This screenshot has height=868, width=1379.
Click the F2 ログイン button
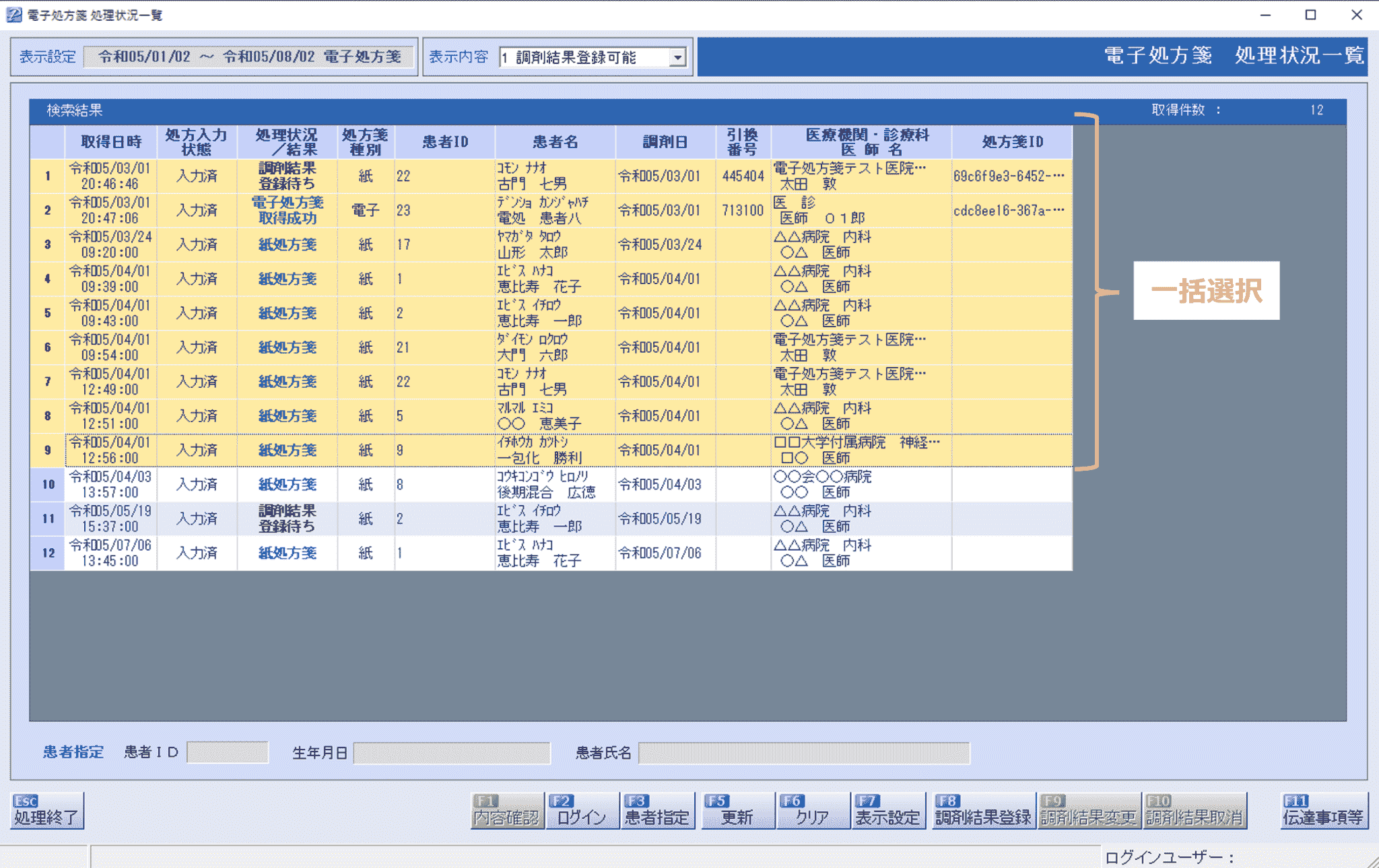coord(582,811)
